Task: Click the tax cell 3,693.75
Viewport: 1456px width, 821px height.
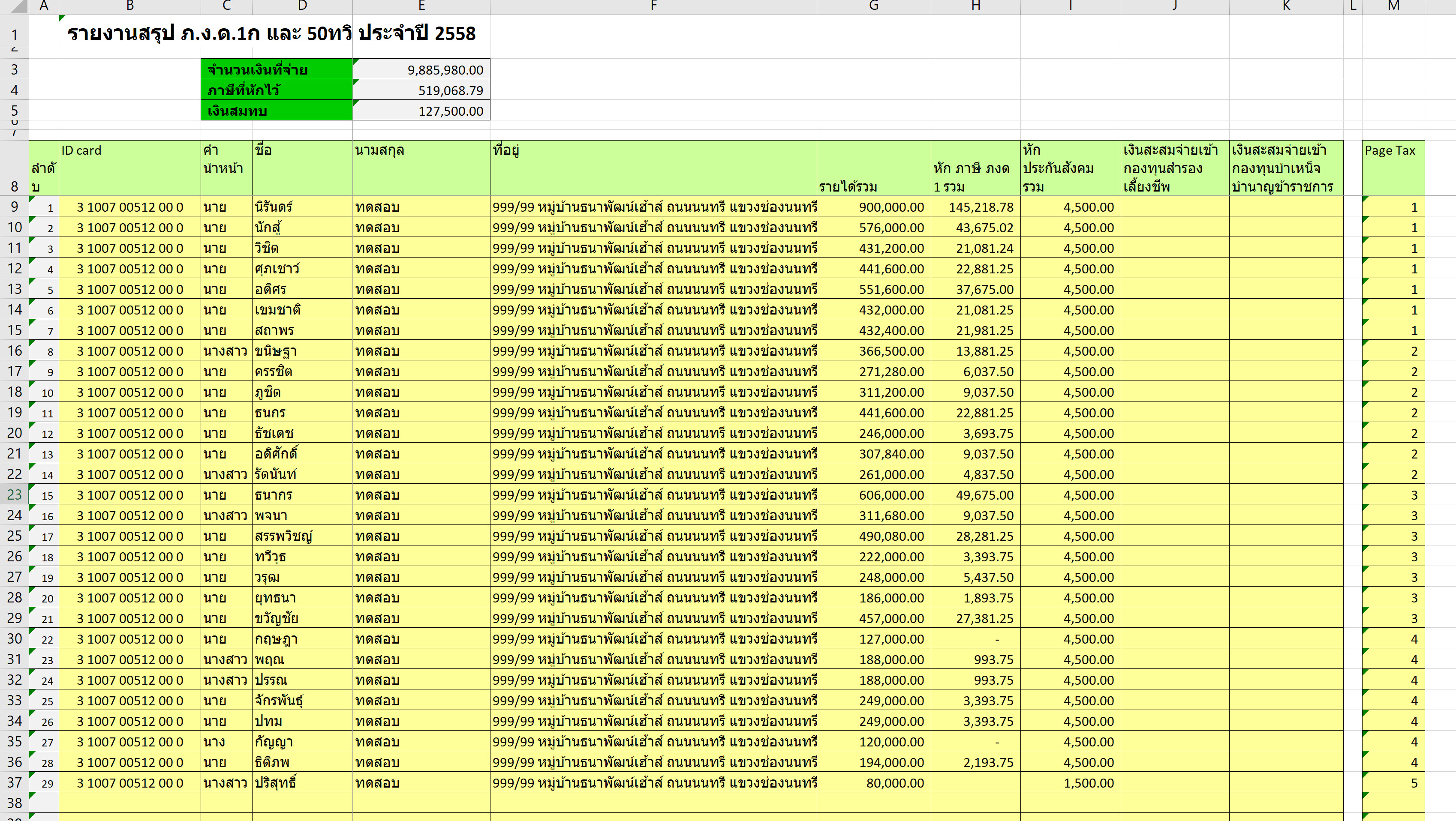Action: pos(975,433)
